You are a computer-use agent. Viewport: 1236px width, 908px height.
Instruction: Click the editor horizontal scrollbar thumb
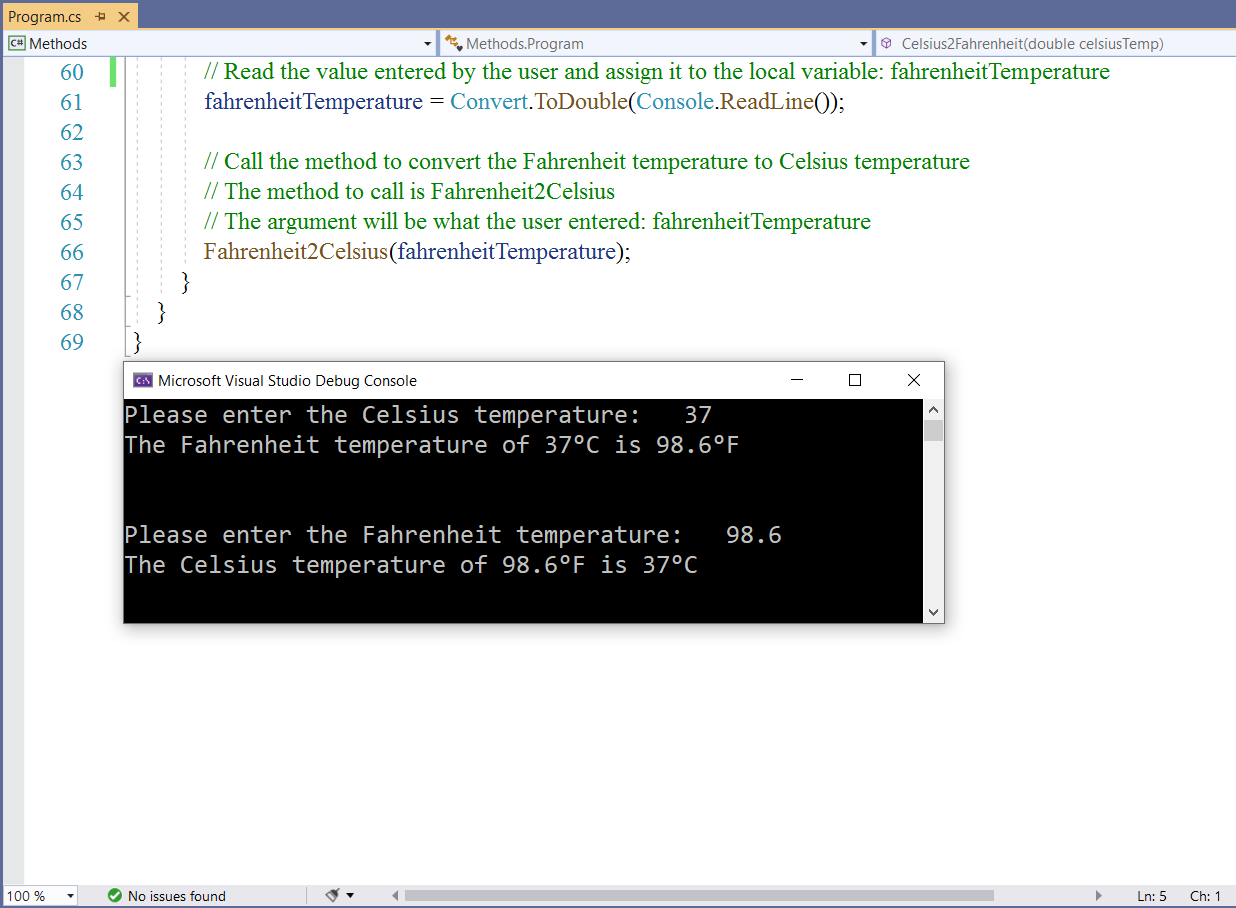tap(699, 896)
